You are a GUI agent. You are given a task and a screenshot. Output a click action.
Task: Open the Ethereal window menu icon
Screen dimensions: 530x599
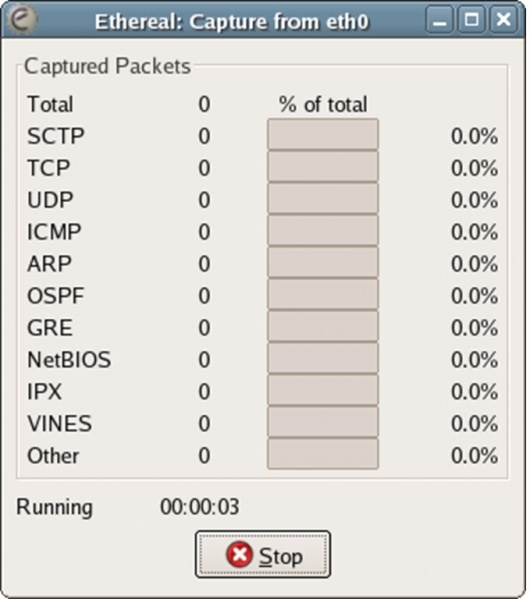pos(22,19)
